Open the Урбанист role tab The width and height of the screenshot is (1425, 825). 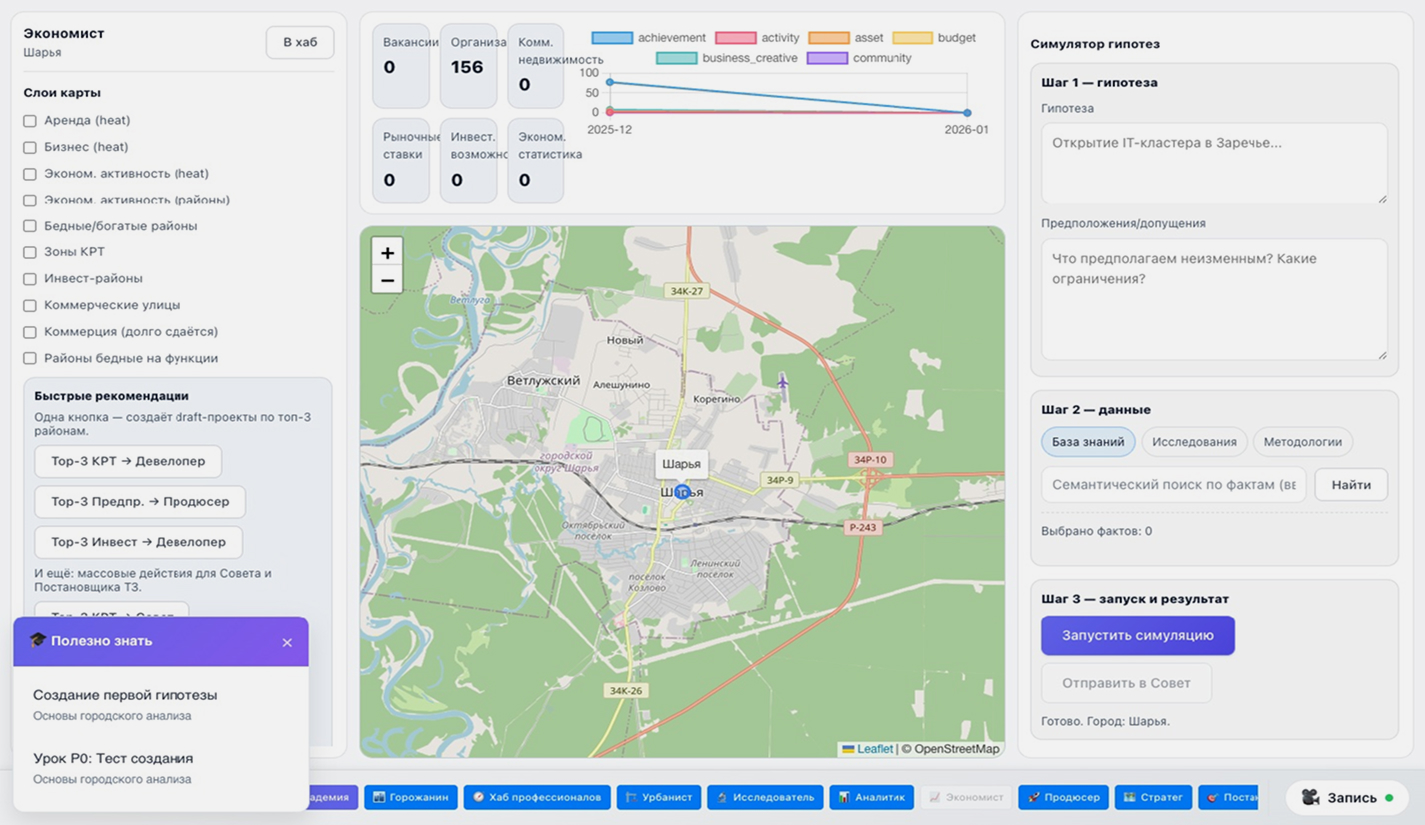coord(658,797)
